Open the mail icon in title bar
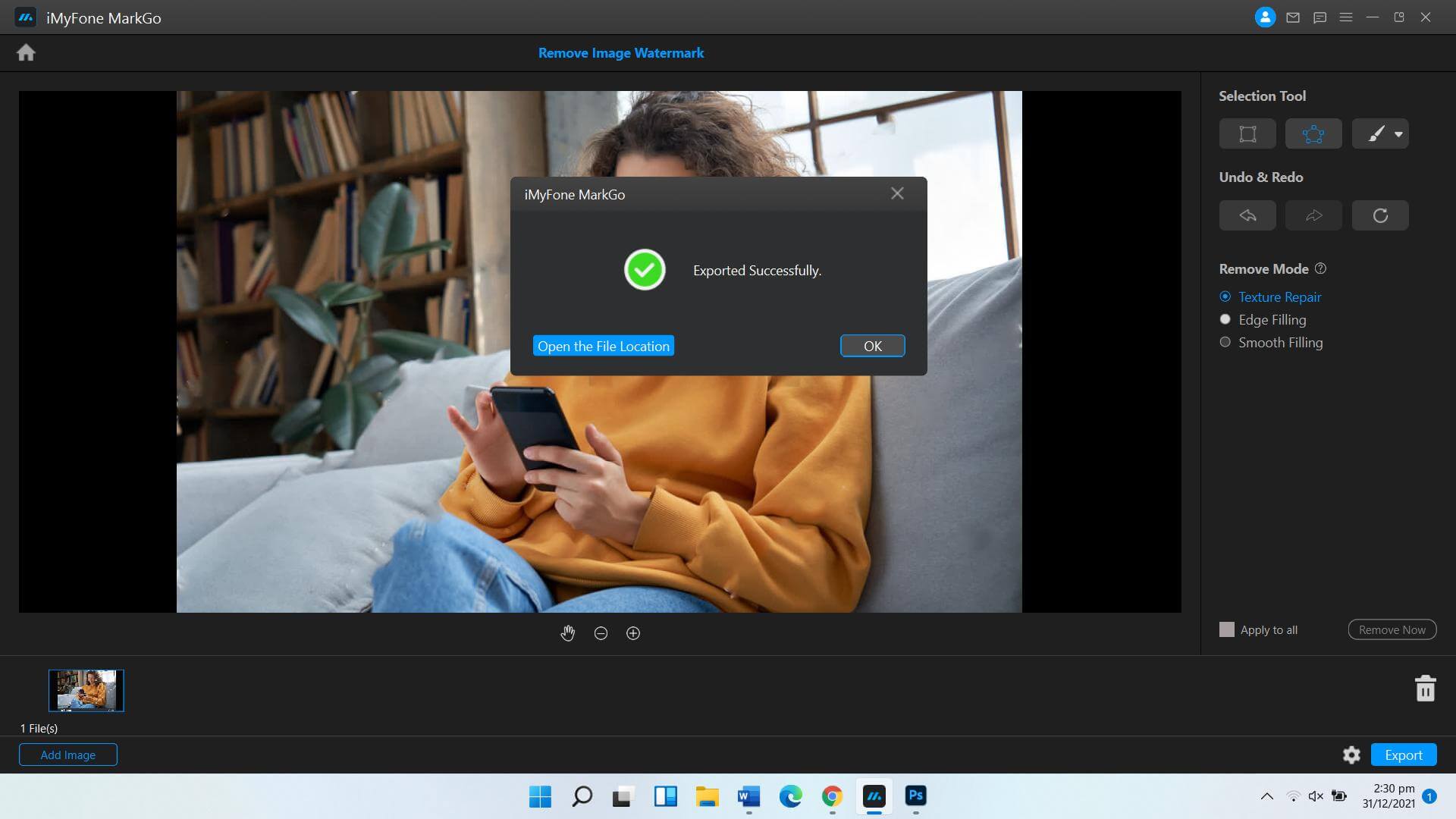Screen dimensions: 1456x819 tap(1293, 17)
